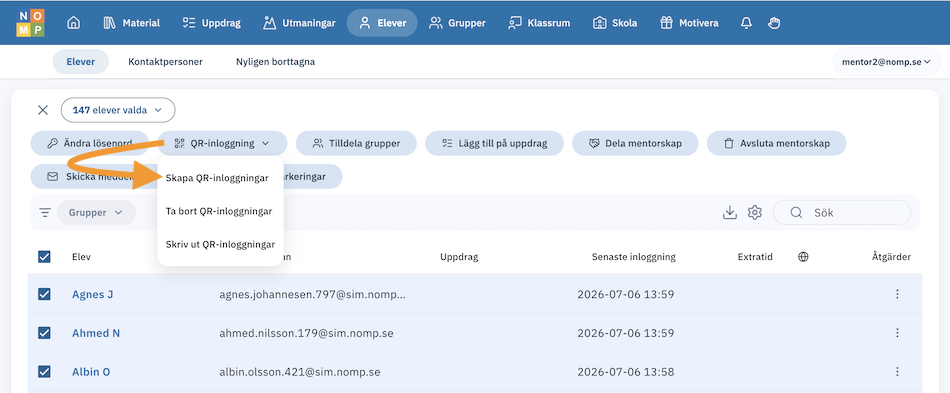This screenshot has width=950, height=393.
Task: Toggle the select-all checkbox in header
Action: click(44, 257)
